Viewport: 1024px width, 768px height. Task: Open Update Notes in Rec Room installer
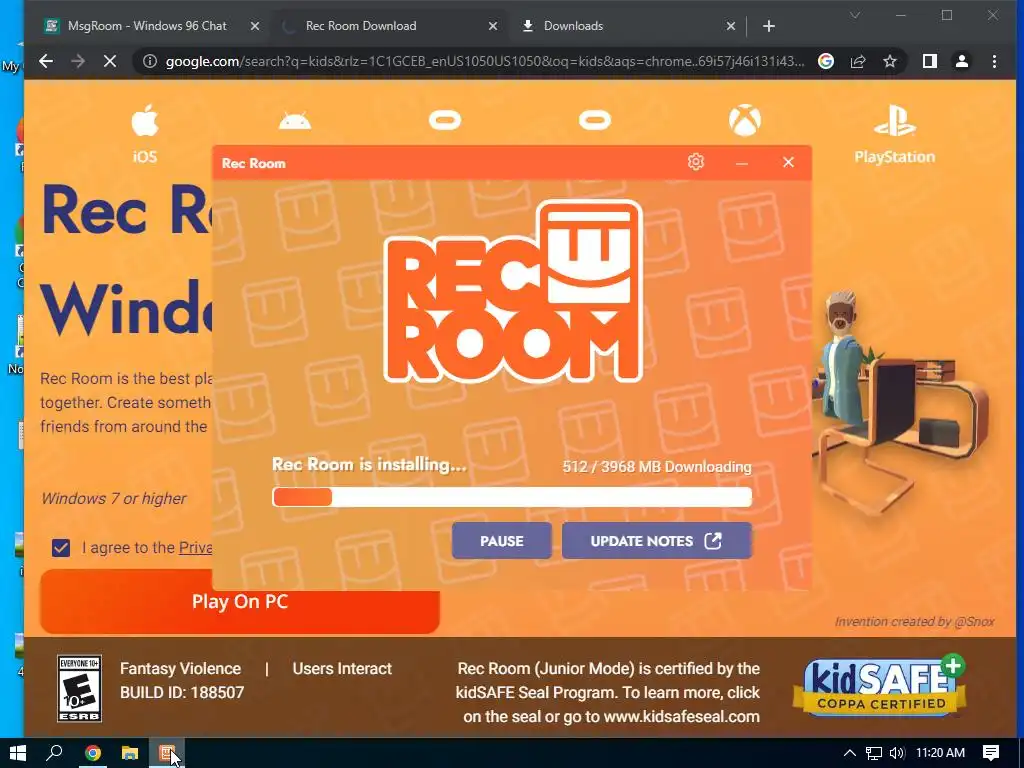click(656, 541)
